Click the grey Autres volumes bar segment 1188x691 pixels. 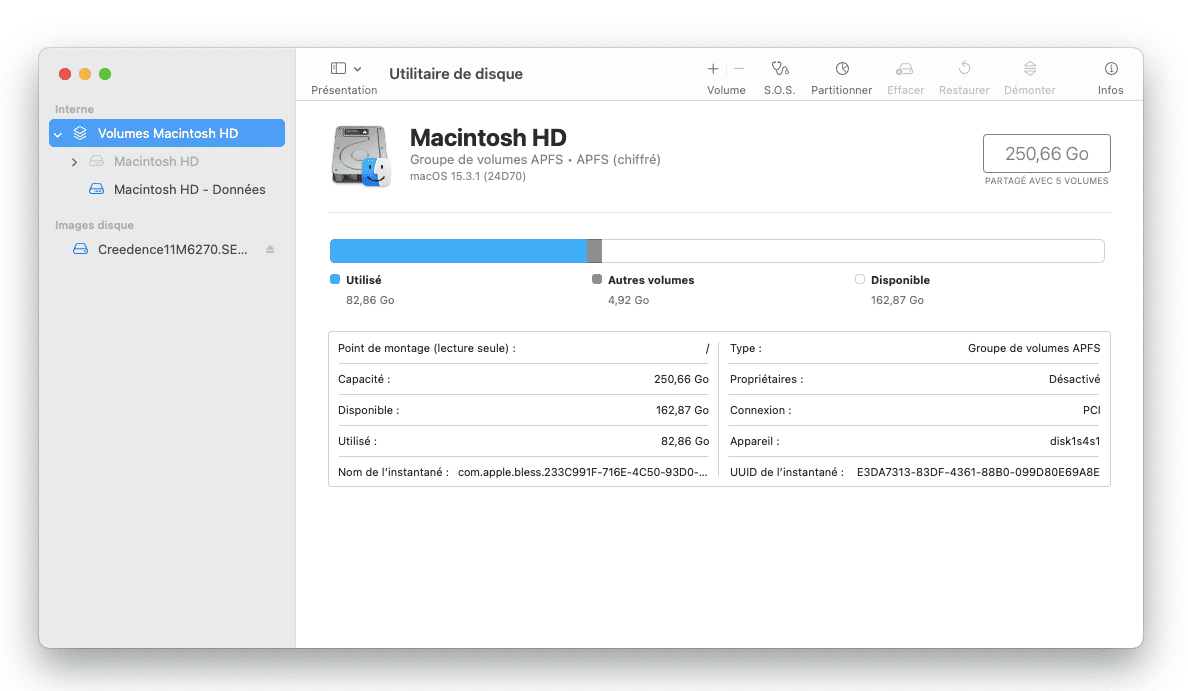pos(595,251)
